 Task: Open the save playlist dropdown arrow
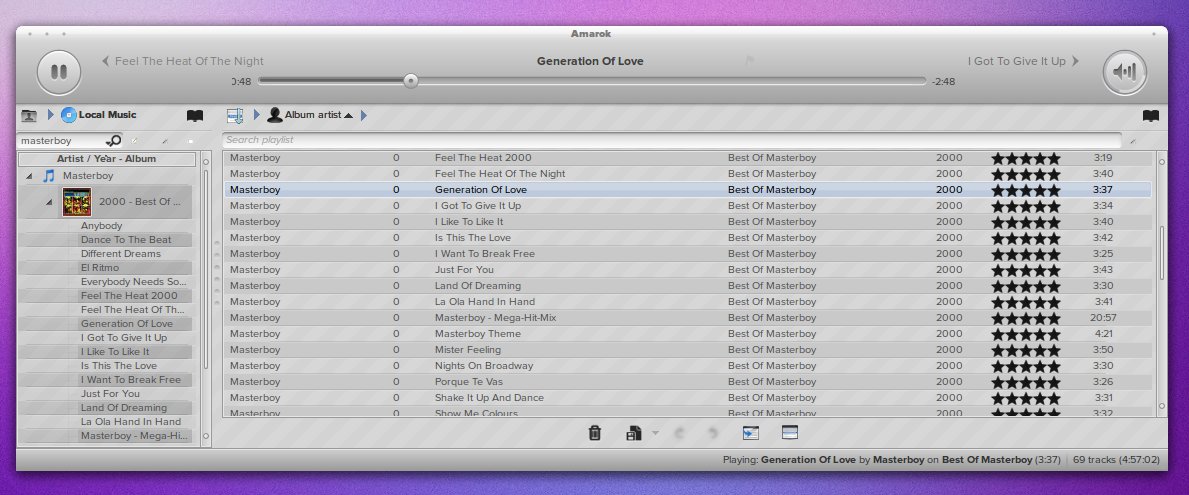[655, 433]
